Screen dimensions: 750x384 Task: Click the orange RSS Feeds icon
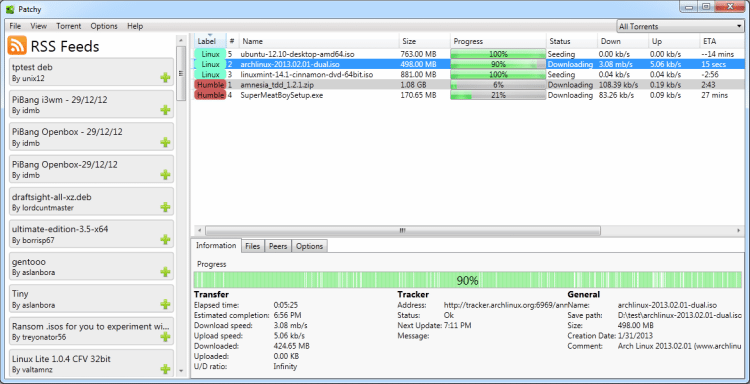(x=17, y=46)
